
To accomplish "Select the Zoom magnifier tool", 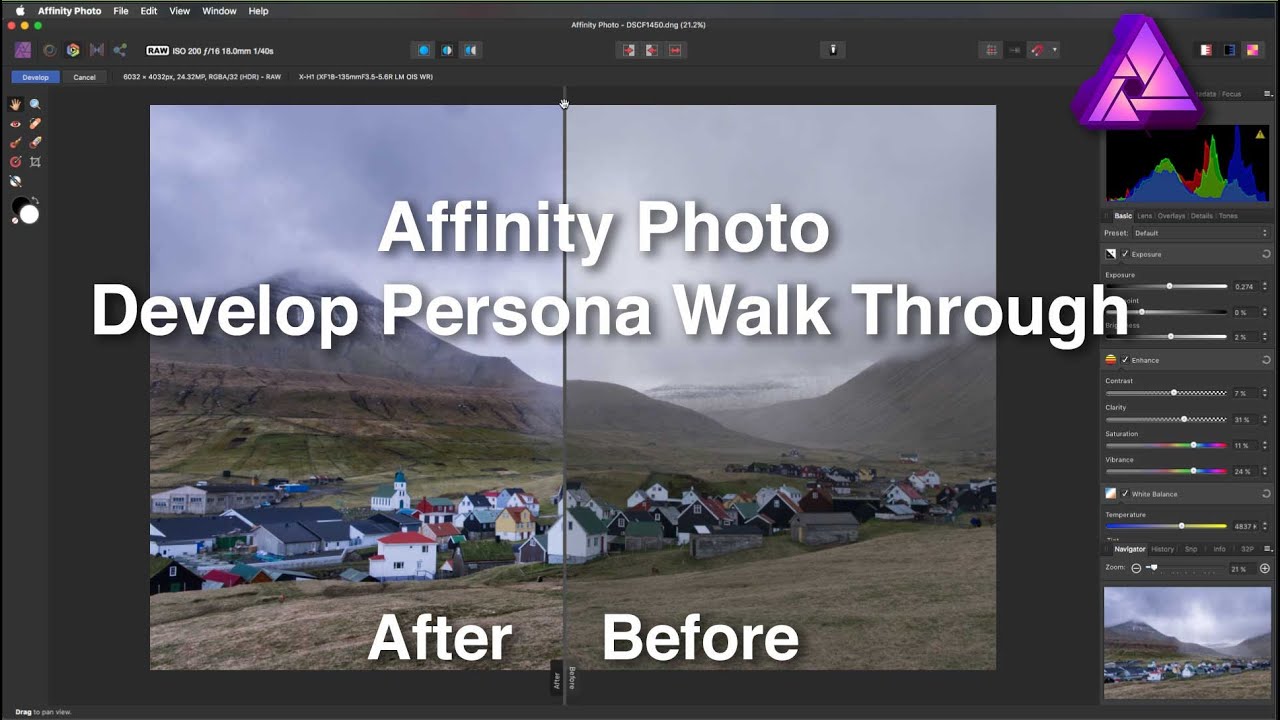I will (35, 104).
